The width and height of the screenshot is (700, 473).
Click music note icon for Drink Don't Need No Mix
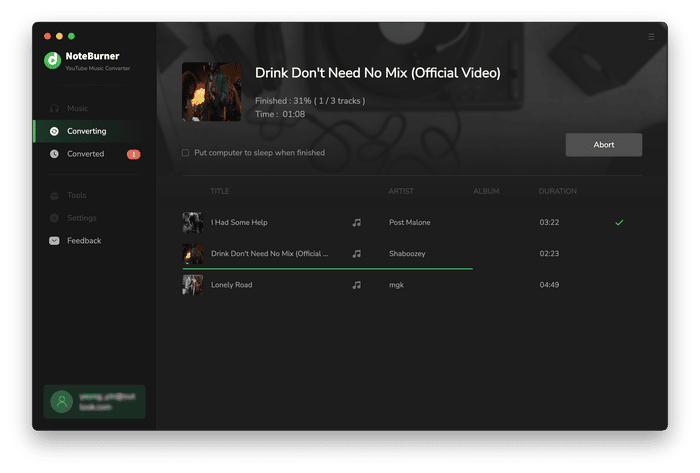(x=356, y=253)
